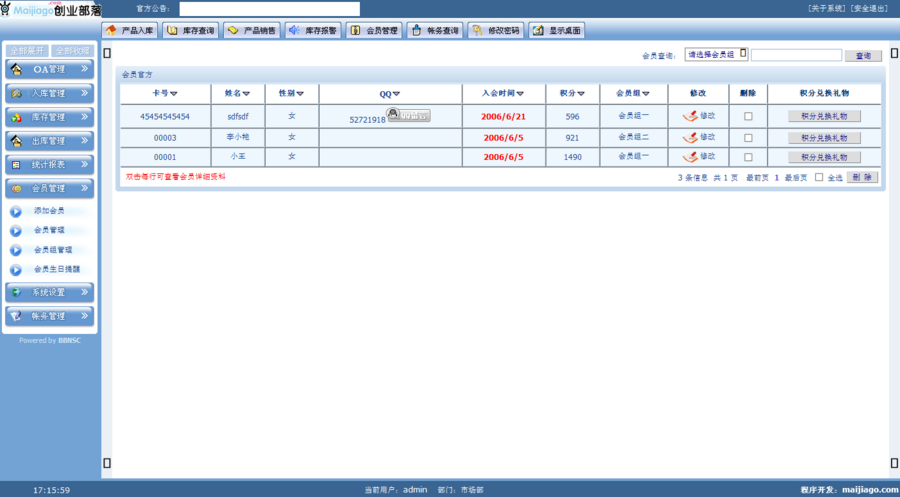Focus the member search text field

(796, 55)
